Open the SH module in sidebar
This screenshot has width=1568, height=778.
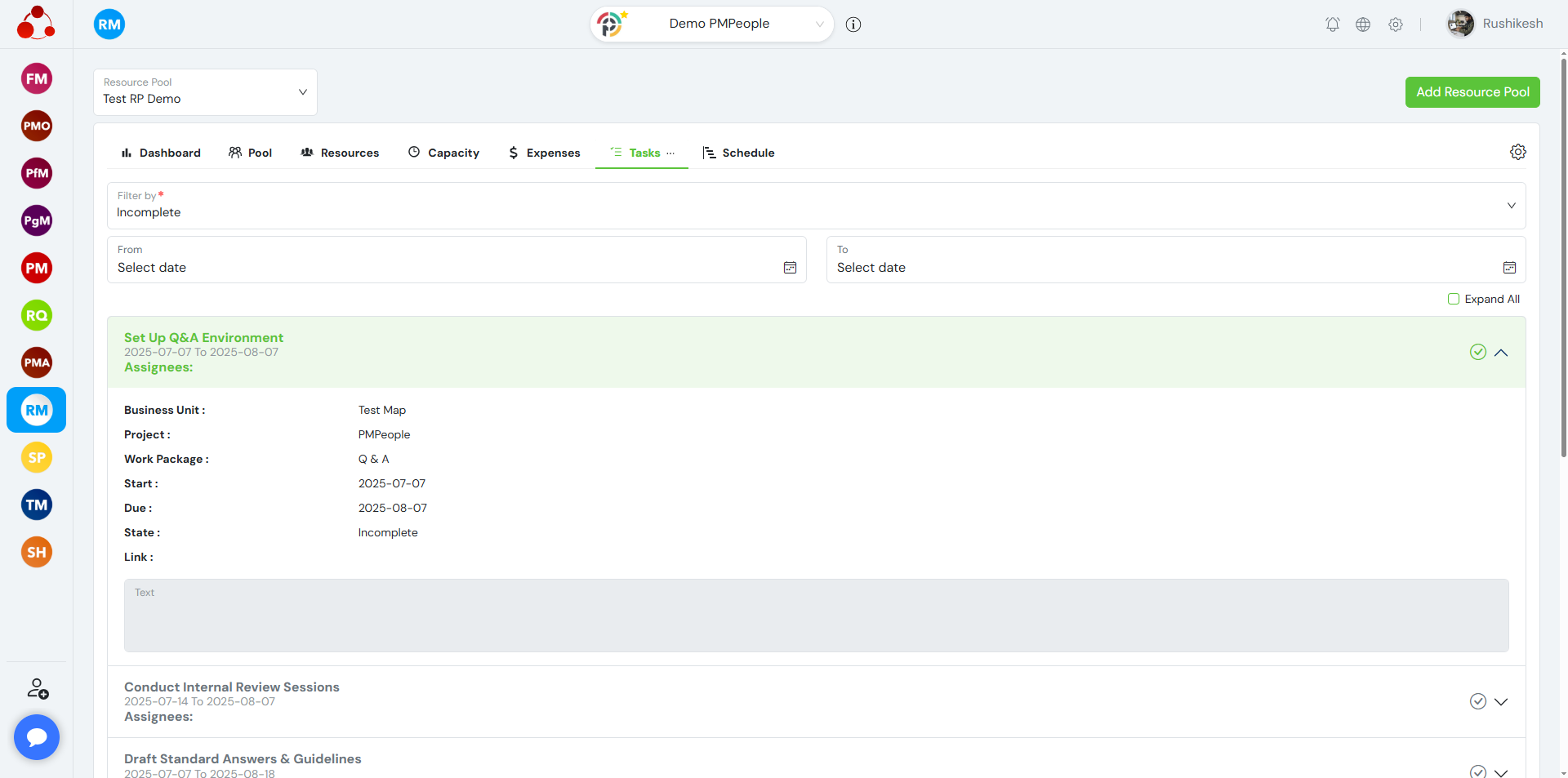[37, 553]
